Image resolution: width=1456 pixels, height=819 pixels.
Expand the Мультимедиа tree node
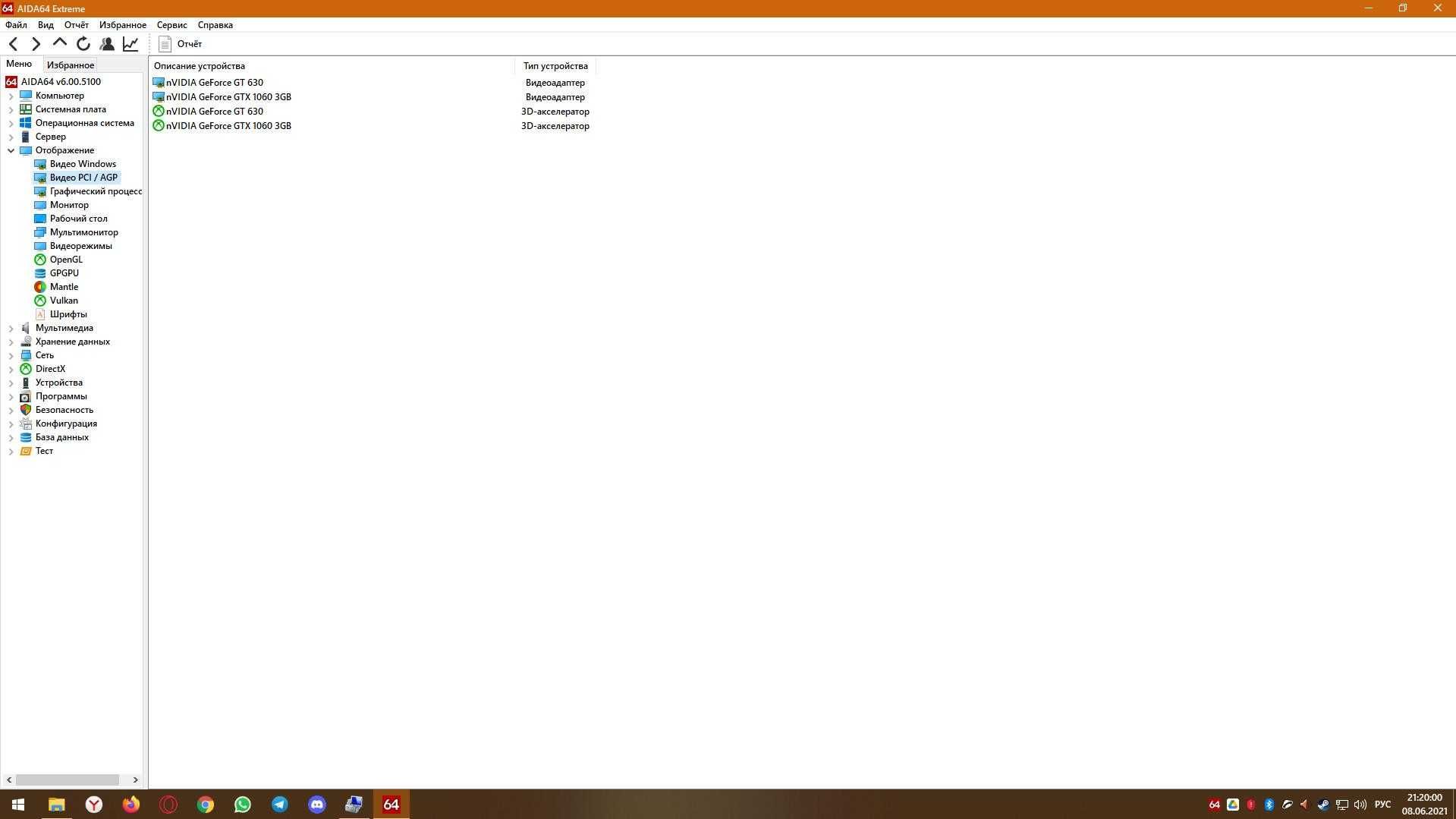pos(11,328)
